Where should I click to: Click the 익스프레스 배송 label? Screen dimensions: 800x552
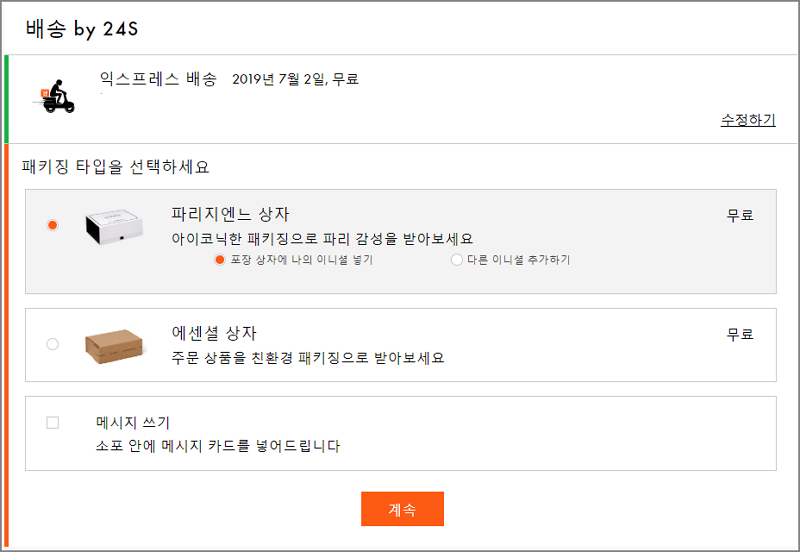(x=158, y=79)
